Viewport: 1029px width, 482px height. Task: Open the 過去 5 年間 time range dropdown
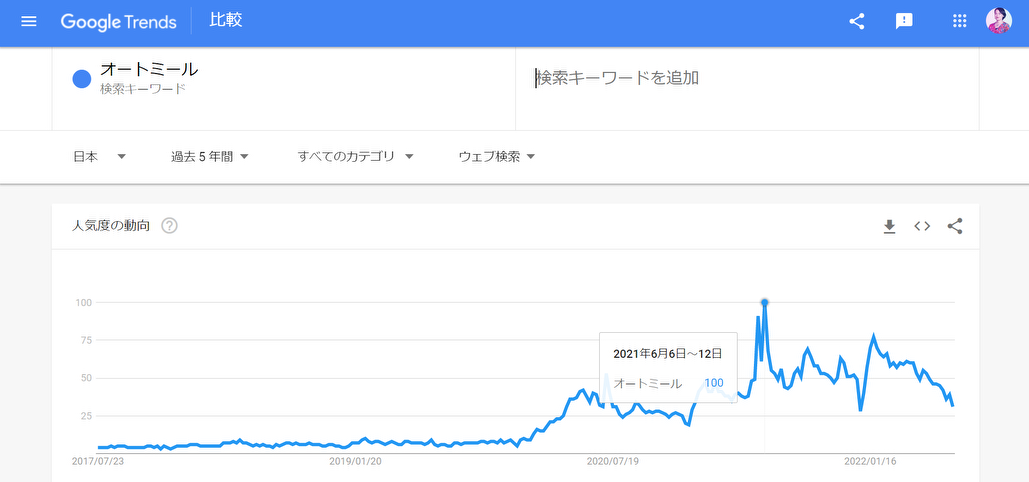209,157
